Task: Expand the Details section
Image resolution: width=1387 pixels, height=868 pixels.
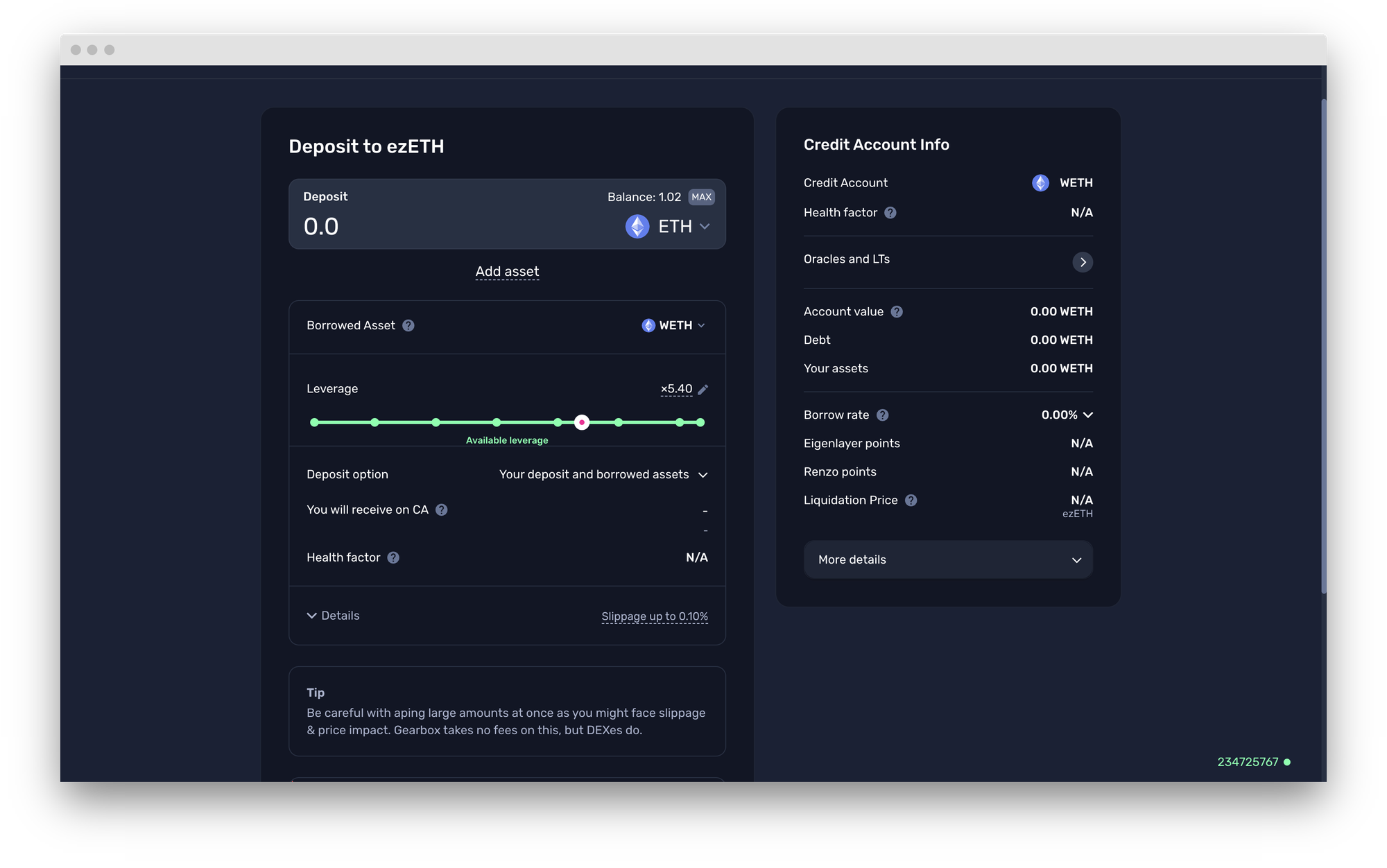Action: click(334, 616)
